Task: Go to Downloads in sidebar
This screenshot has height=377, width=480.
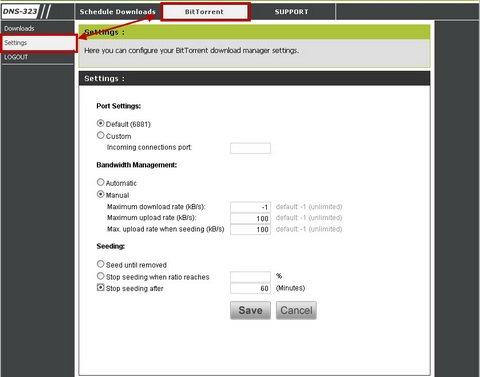Action: point(19,28)
